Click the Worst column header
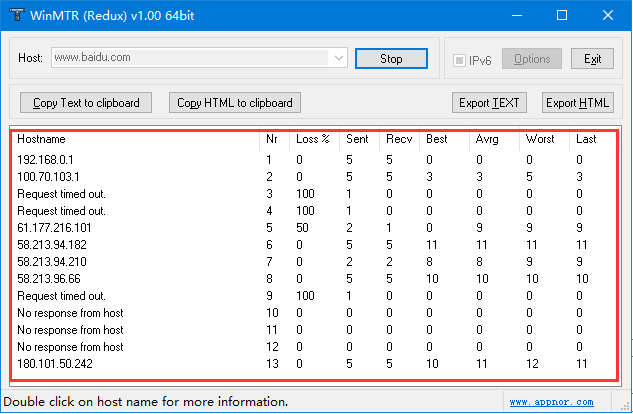Screen dimensions: 633x414 tap(539, 139)
